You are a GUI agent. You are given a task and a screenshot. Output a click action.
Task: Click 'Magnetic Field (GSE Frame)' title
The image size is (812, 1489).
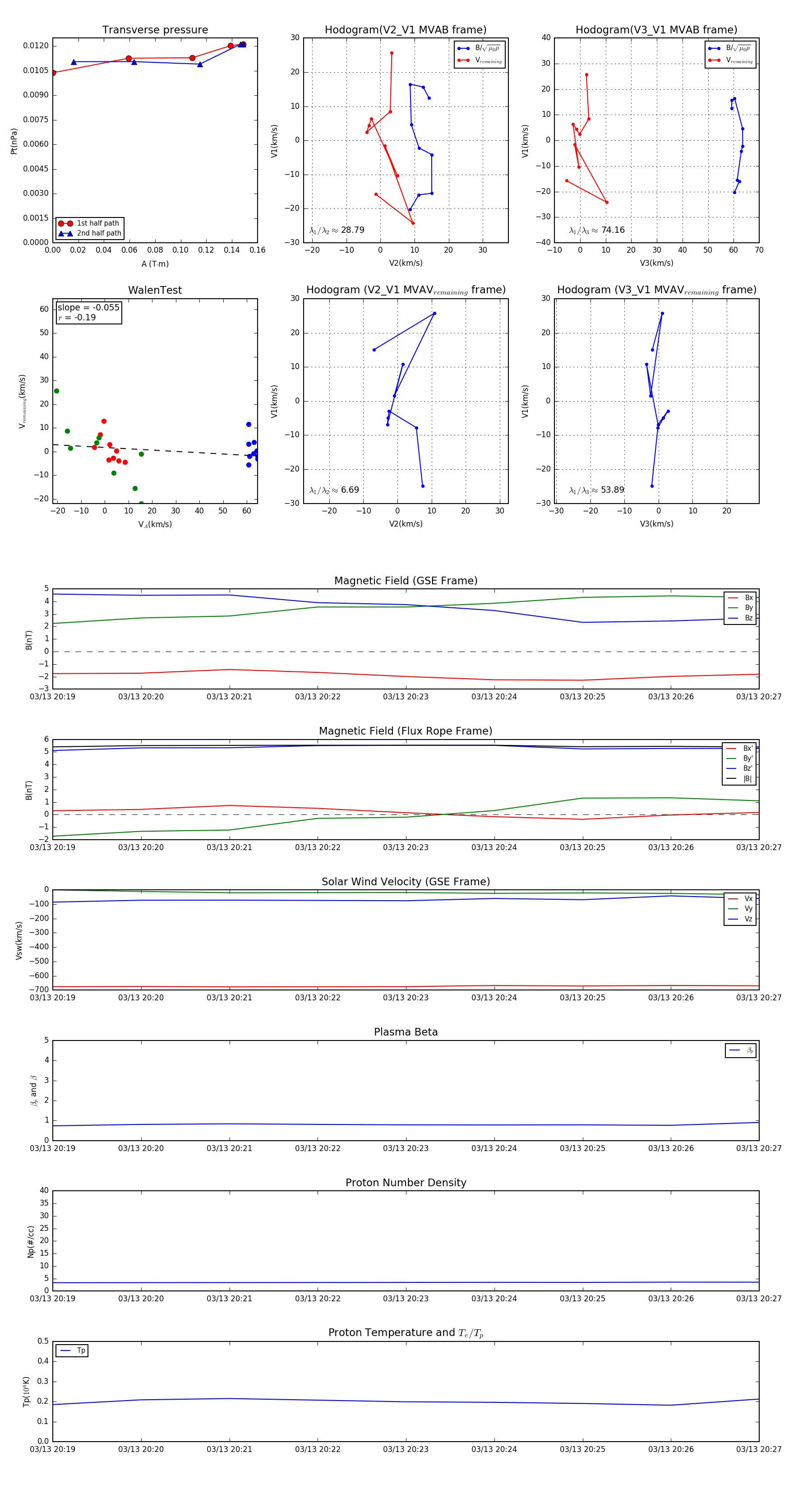point(405,581)
